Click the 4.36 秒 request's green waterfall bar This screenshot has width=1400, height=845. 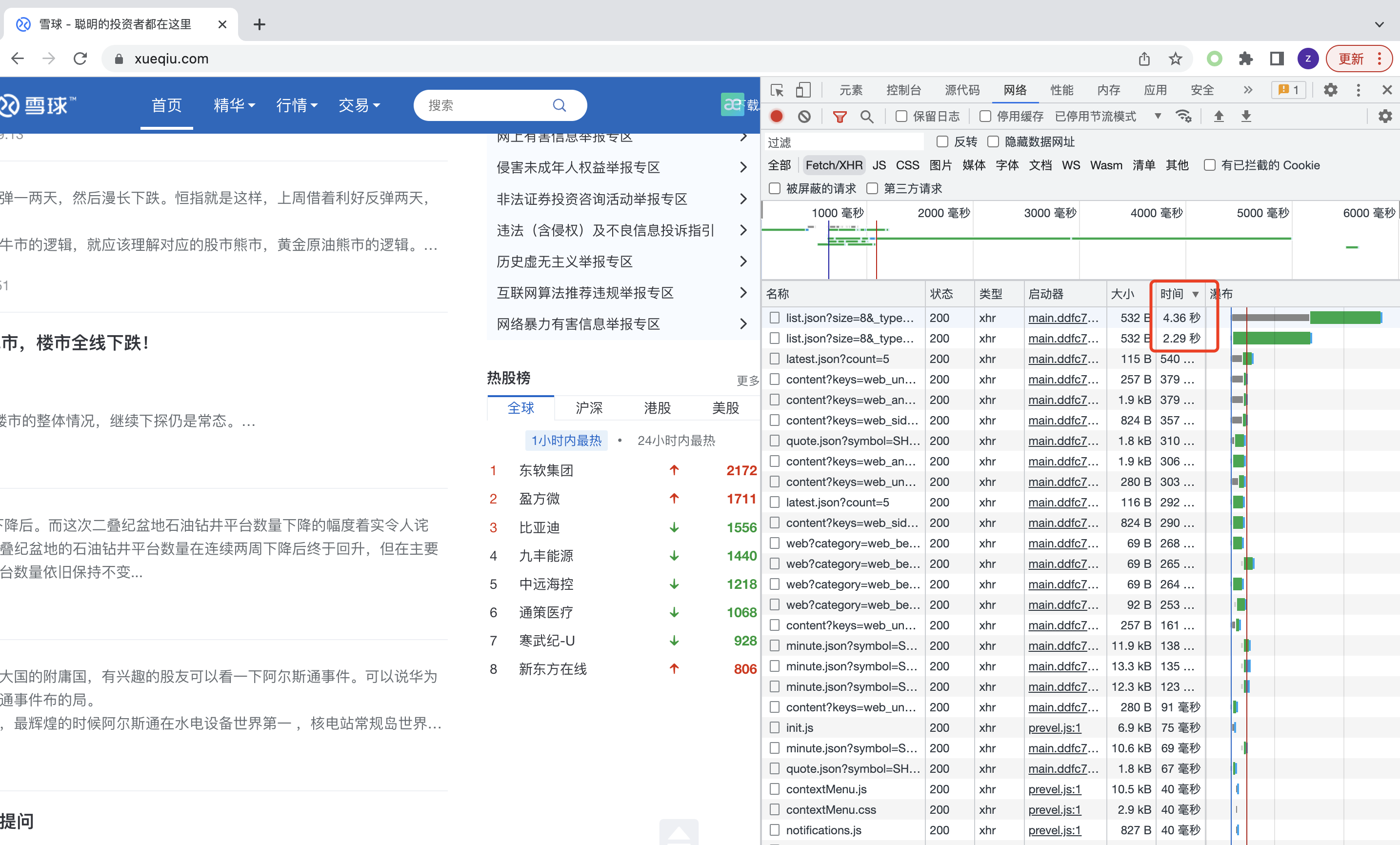point(1345,318)
